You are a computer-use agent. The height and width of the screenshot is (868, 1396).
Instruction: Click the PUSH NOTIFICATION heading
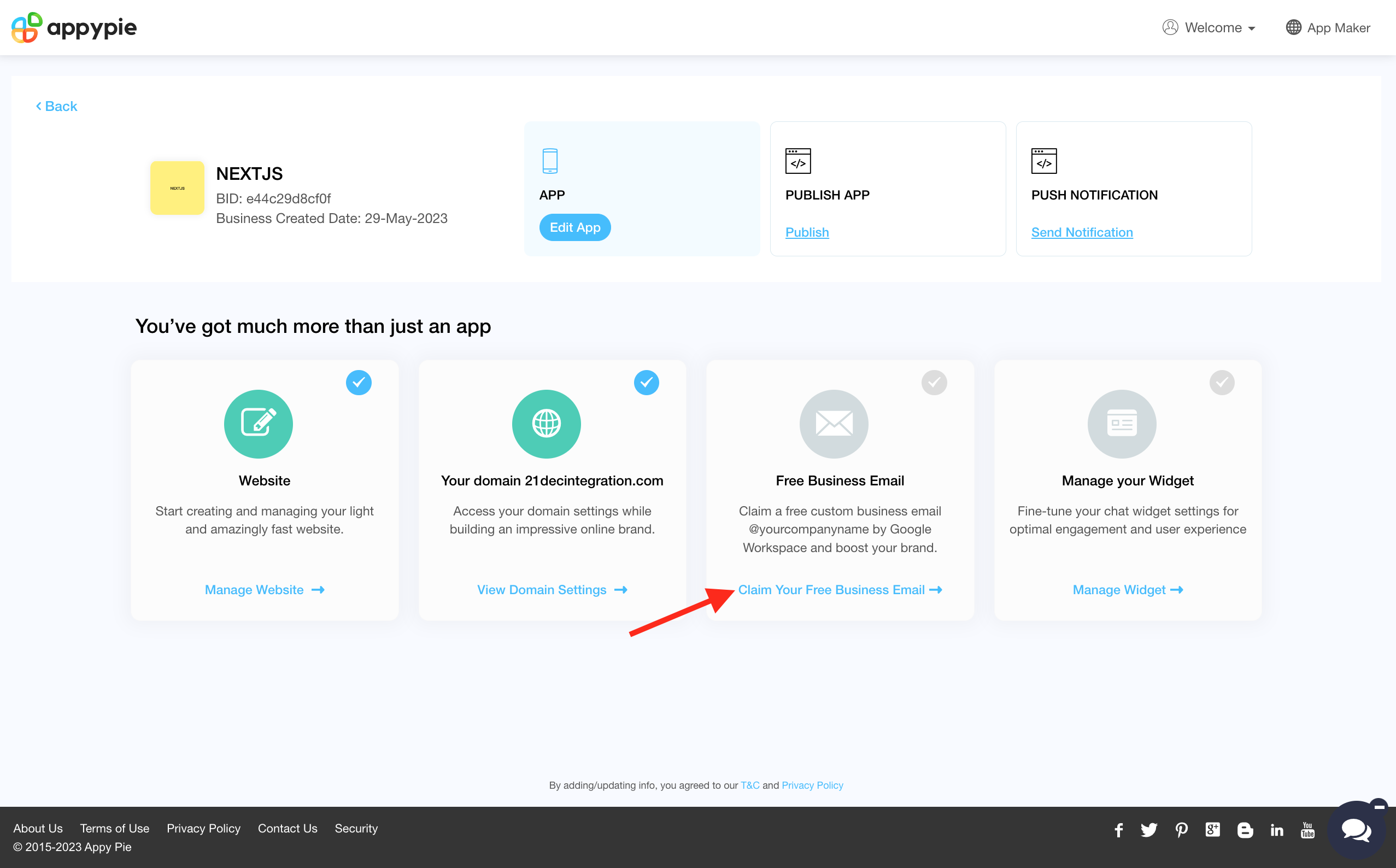tap(1095, 195)
